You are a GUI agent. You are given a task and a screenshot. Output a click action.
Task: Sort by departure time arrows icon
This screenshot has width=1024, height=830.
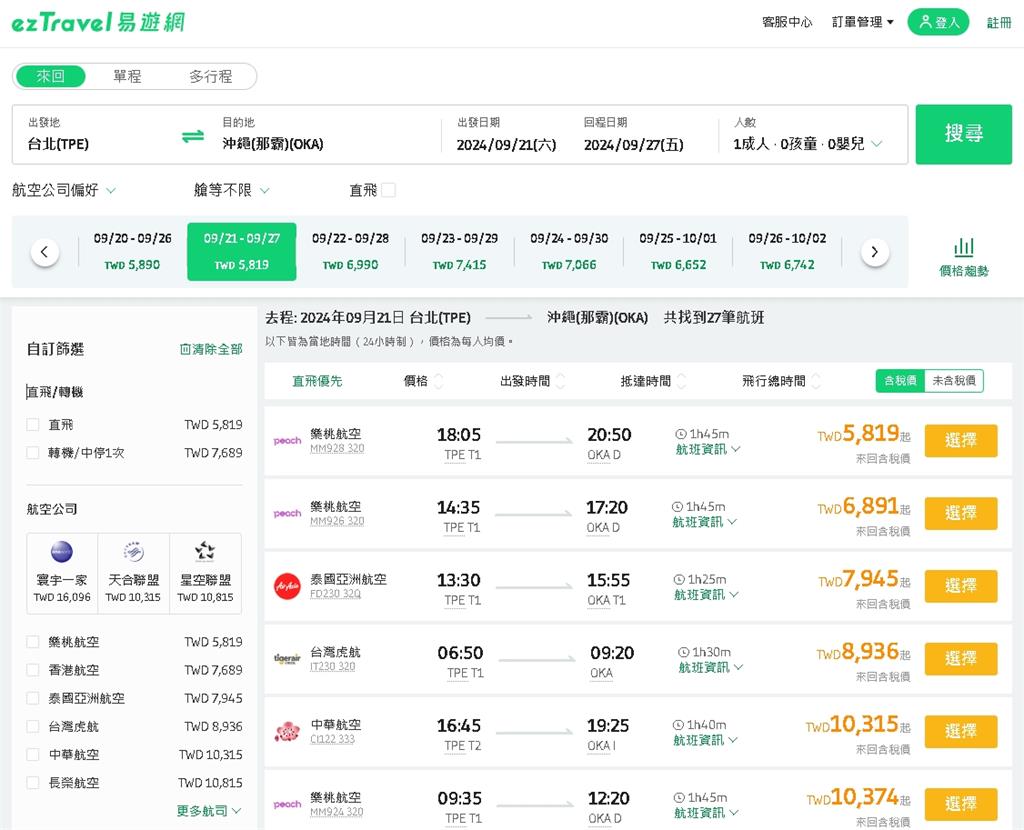[x=560, y=381]
